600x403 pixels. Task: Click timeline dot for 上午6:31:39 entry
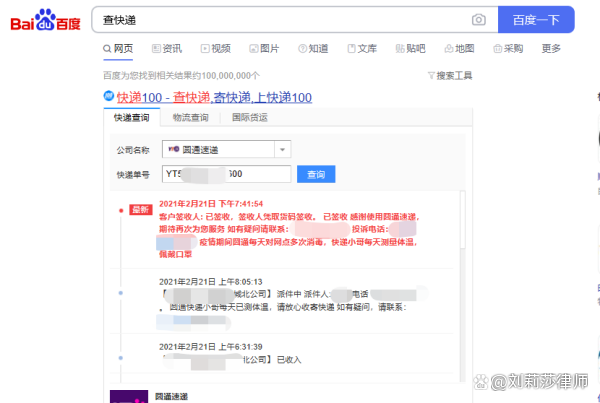121,358
